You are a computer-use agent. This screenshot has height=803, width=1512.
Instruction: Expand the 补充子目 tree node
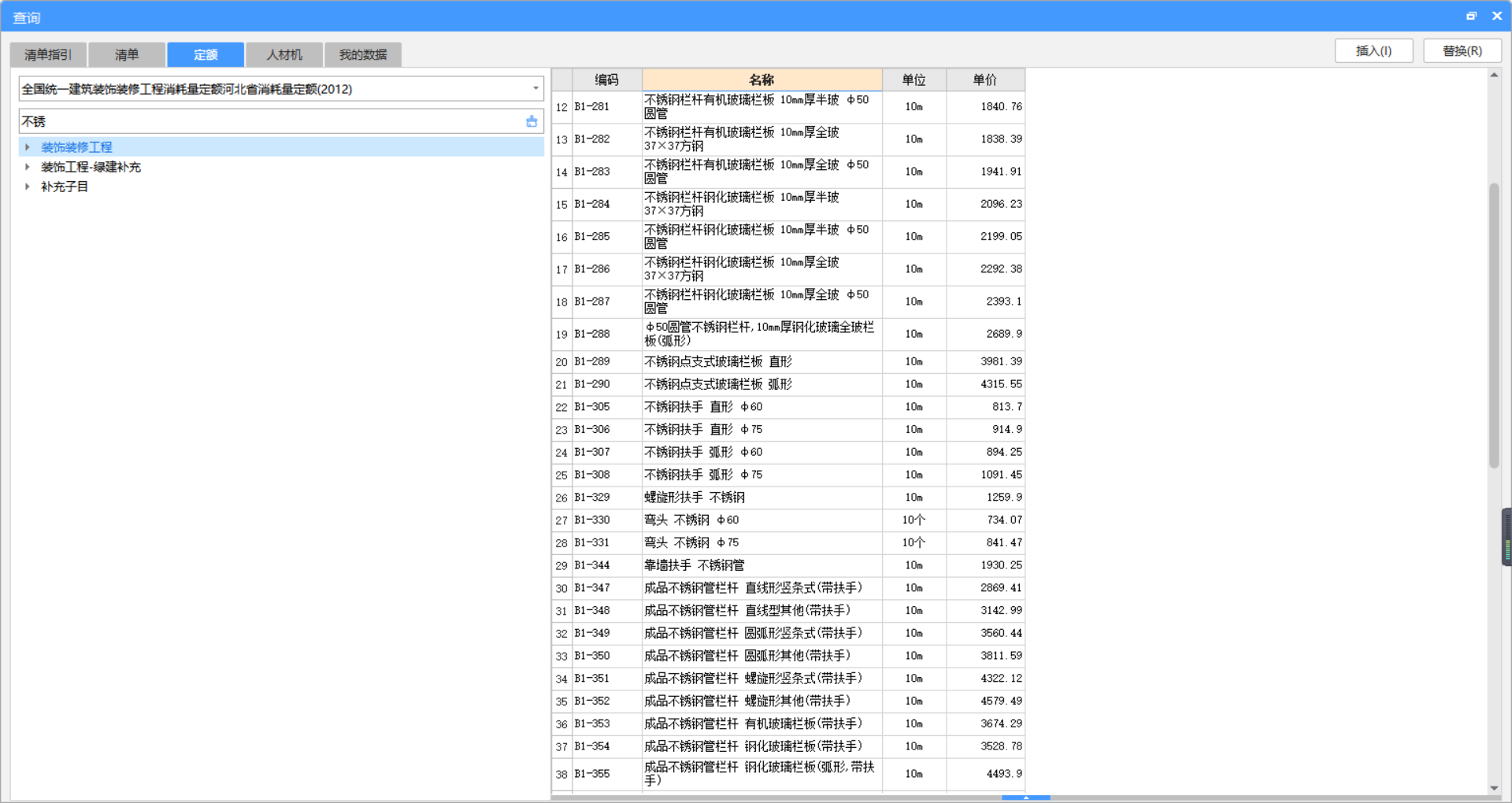pos(28,187)
